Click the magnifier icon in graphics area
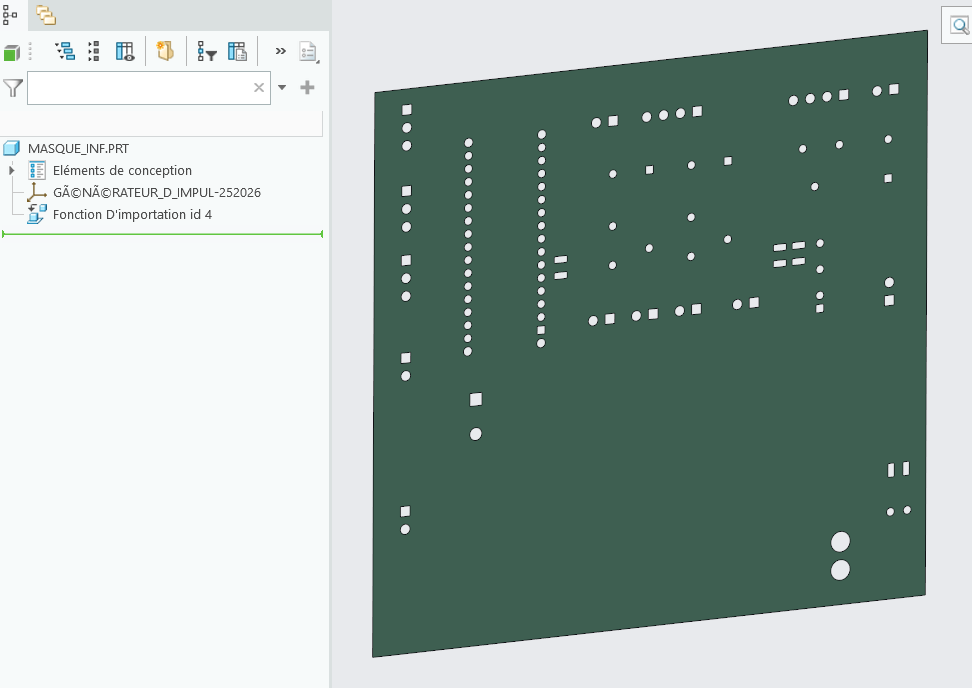The height and width of the screenshot is (688, 972). point(960,26)
